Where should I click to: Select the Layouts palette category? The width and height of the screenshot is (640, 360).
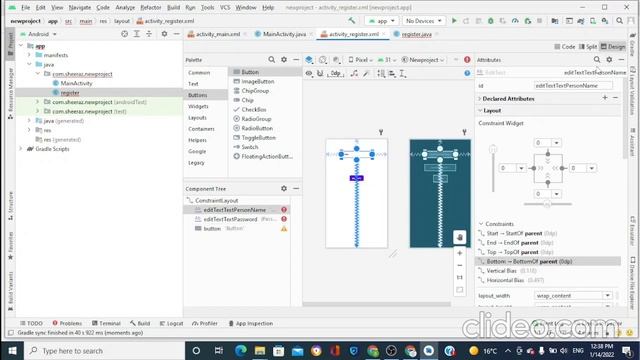click(197, 118)
